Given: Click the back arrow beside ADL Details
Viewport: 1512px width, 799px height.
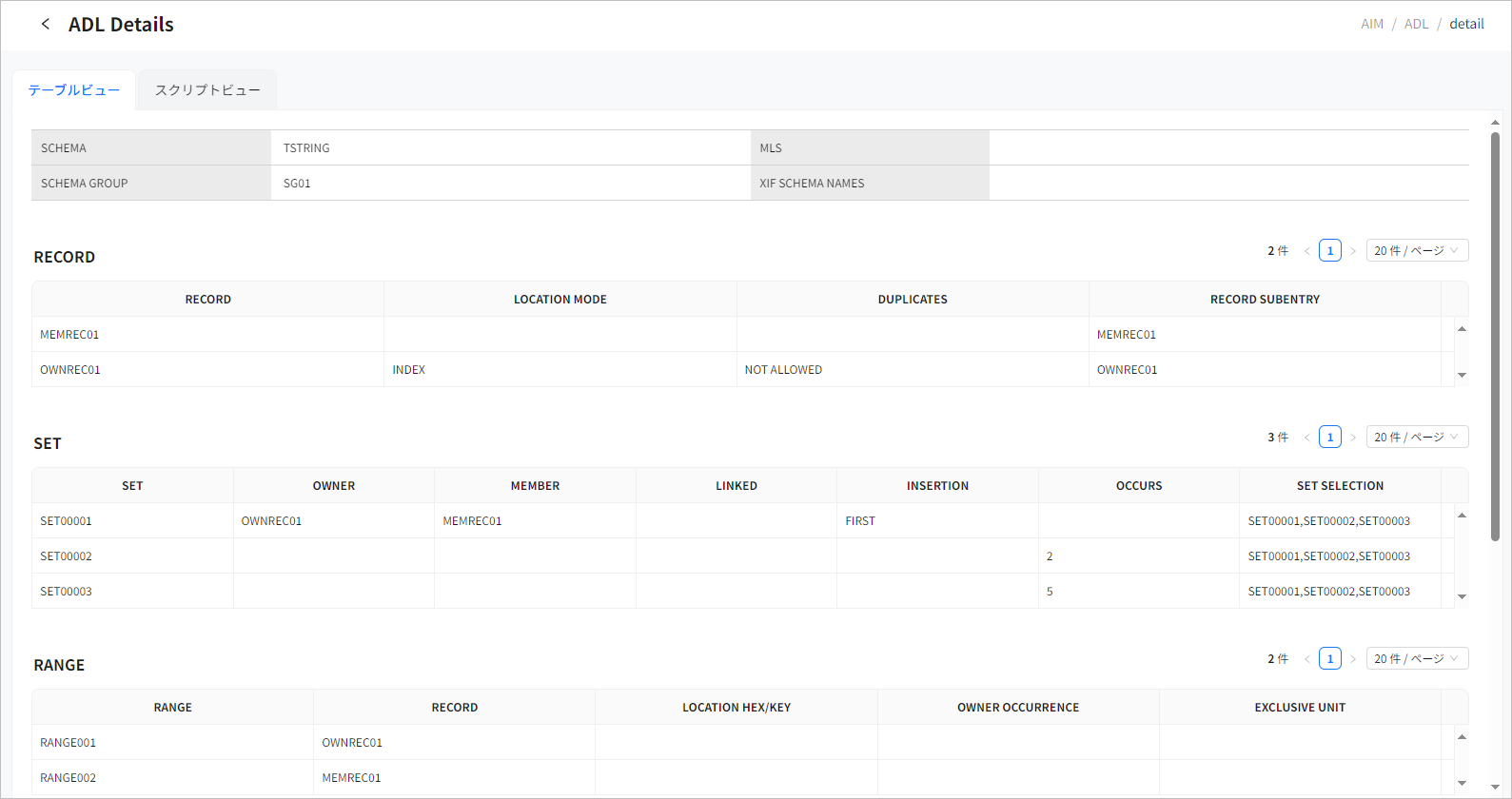Looking at the screenshot, I should click(45, 24).
